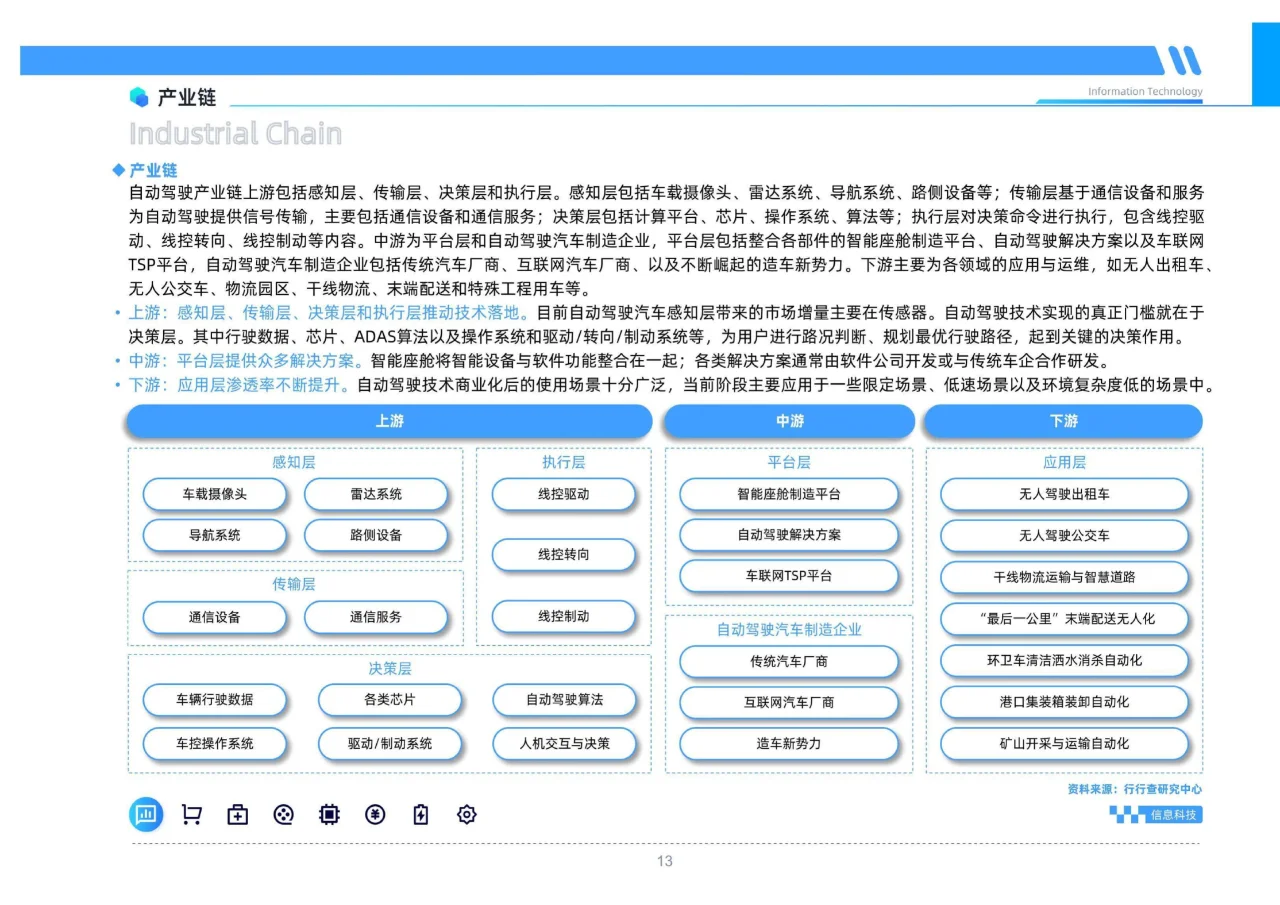Click the blue 产业链 subheading with diamond bullet
This screenshot has height=905, width=1280.
click(145, 171)
